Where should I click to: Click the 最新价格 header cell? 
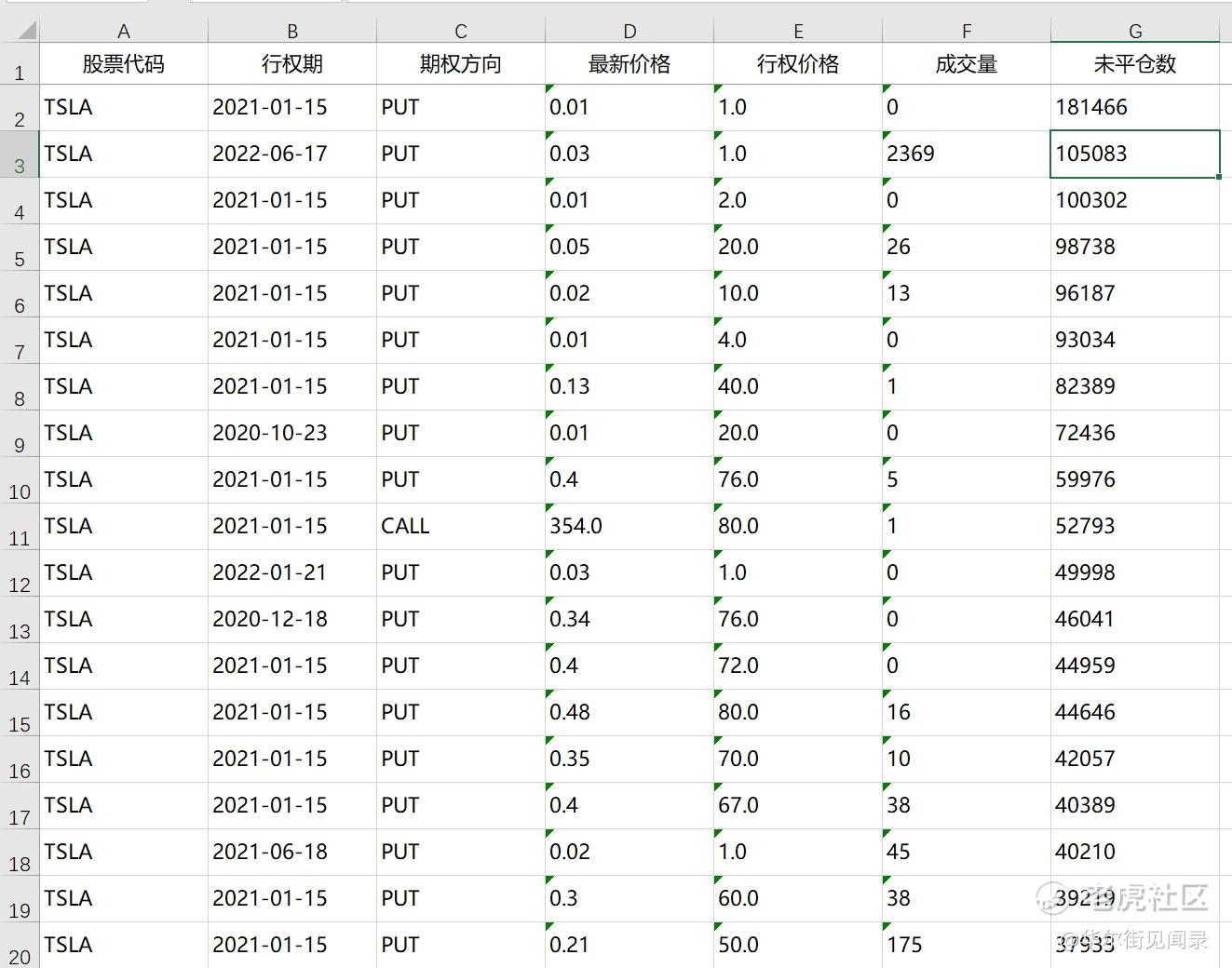coord(629,63)
